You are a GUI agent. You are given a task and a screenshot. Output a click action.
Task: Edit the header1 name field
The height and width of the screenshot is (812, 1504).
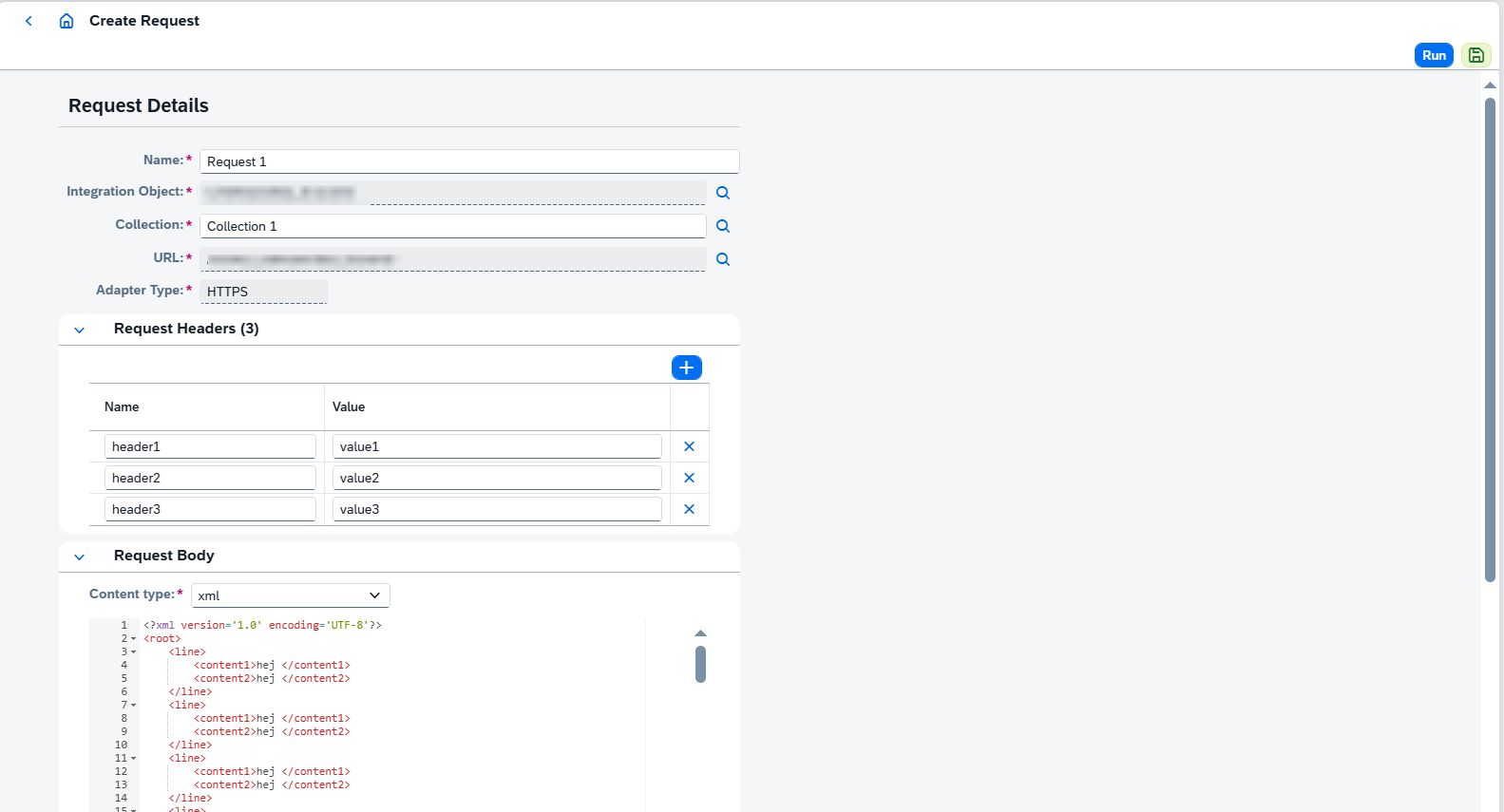click(x=210, y=446)
